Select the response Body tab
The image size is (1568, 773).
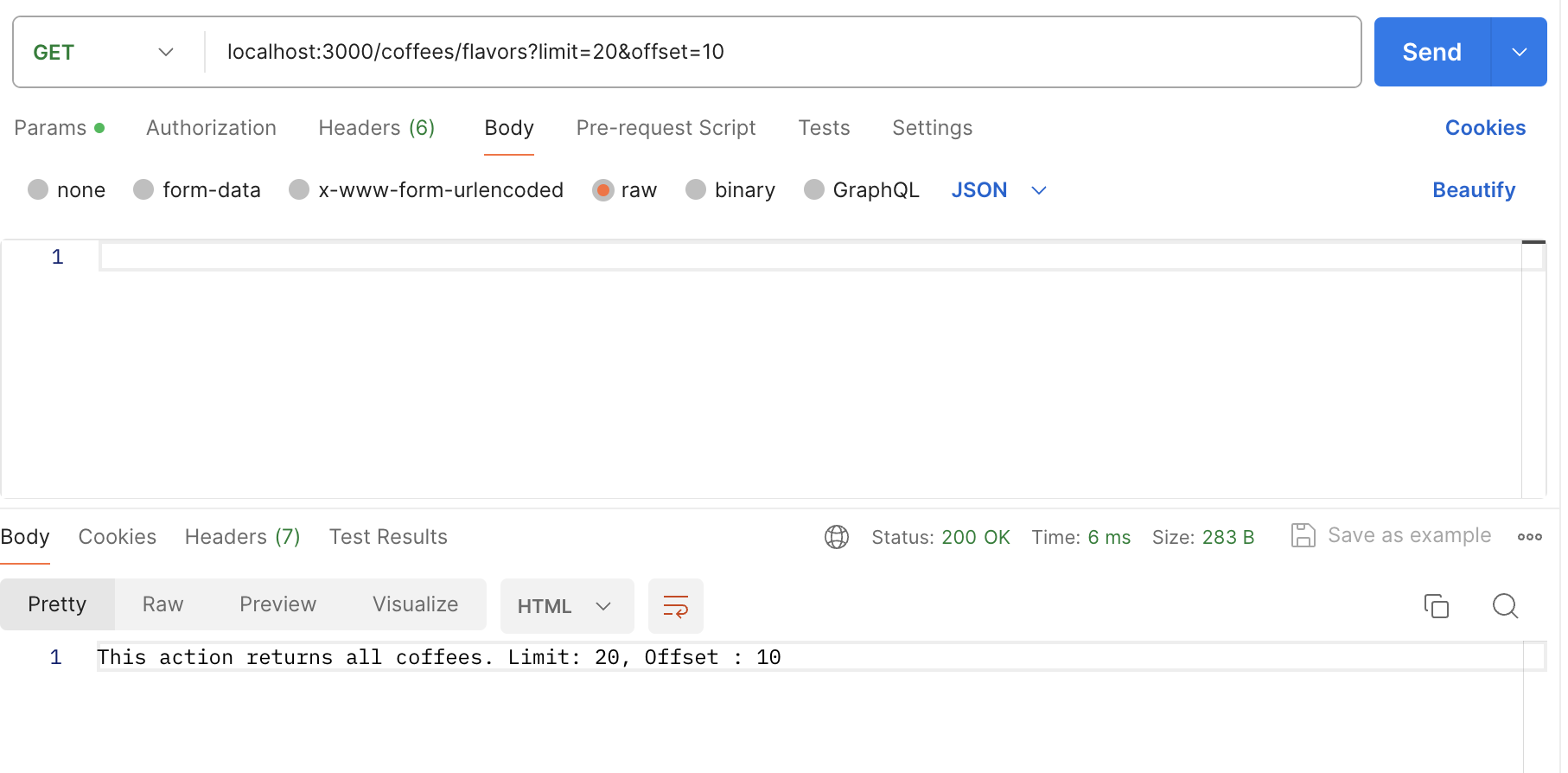tap(25, 537)
